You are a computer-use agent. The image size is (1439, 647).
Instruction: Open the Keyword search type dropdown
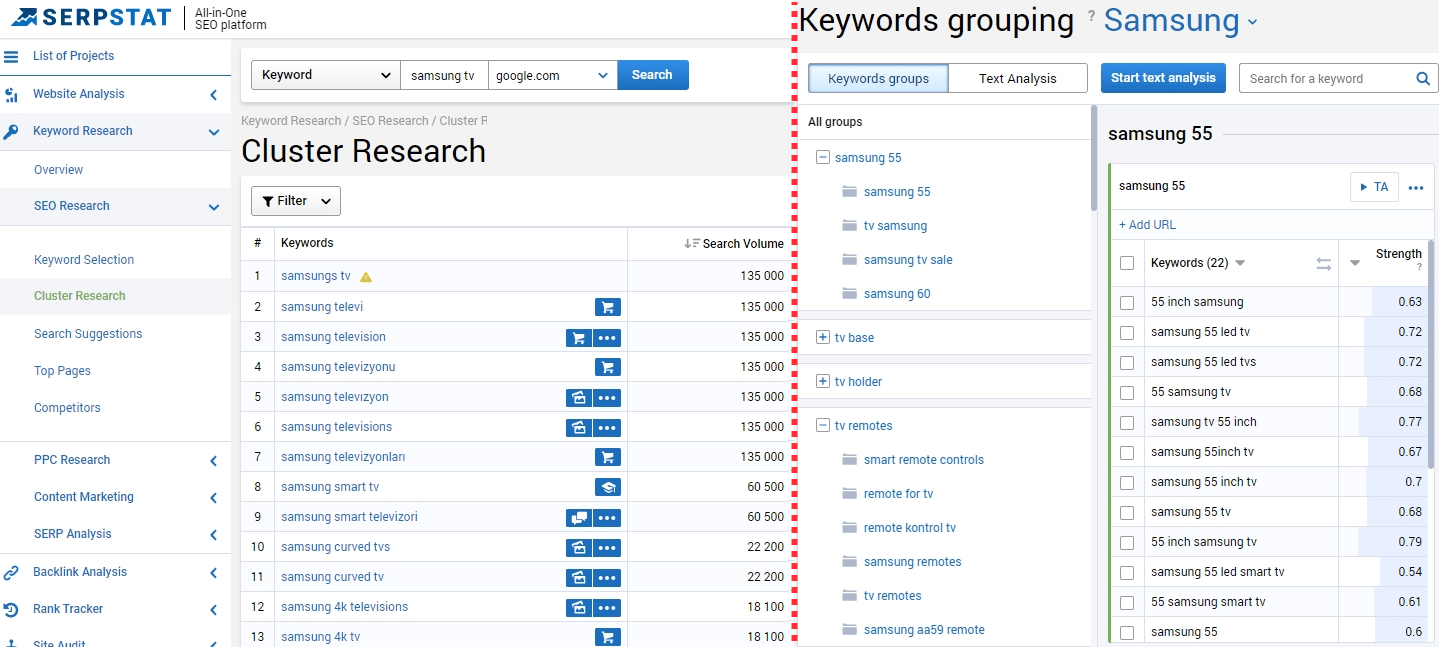pyautogui.click(x=326, y=75)
